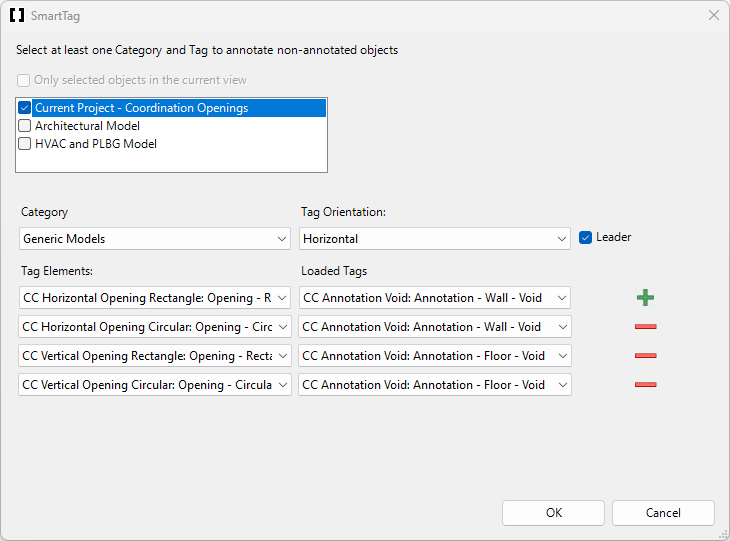Toggle Only selected objects in current view
730x541 pixels.
pos(23,80)
